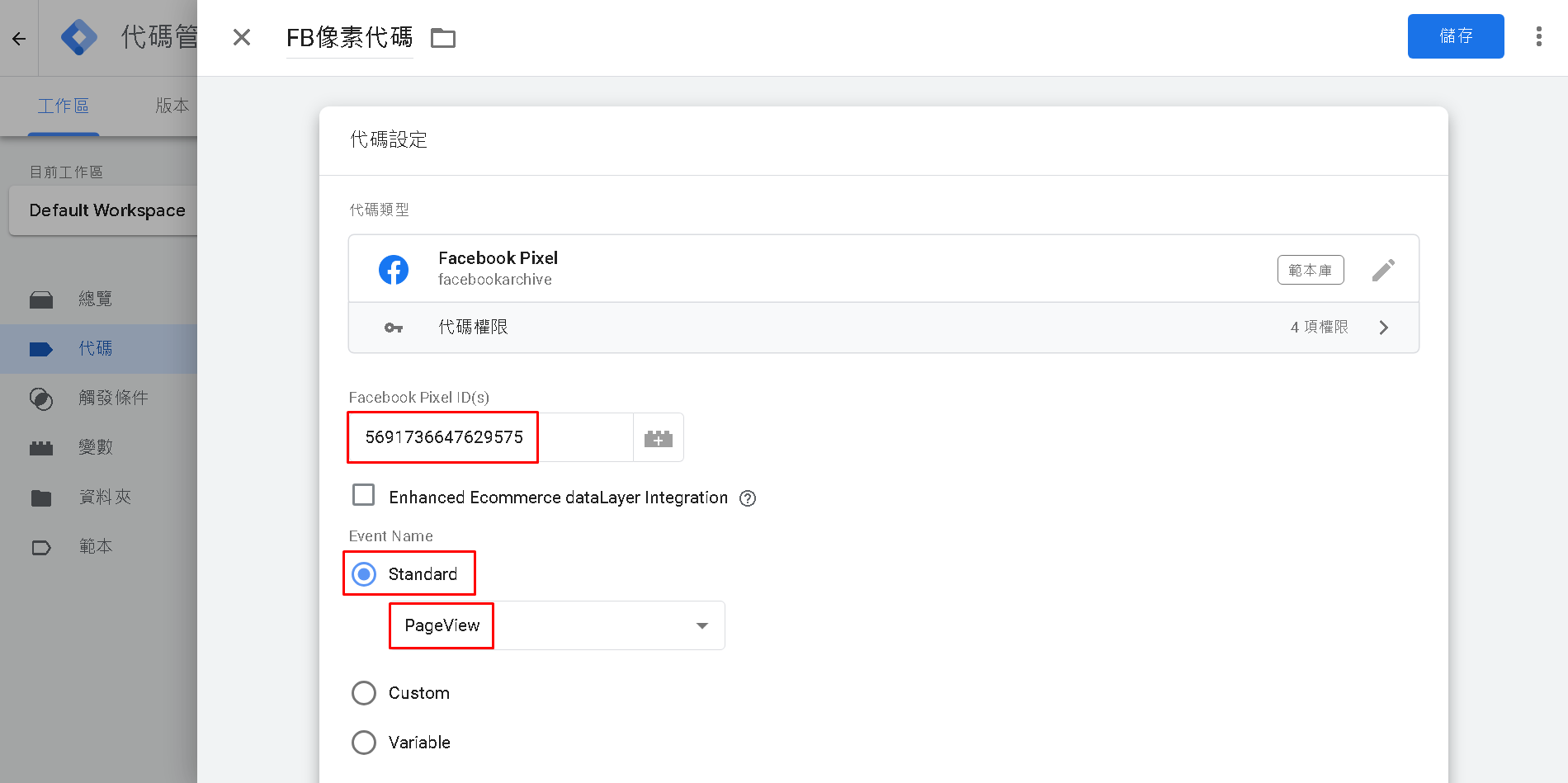Click the 代碼權限 row label
1568x783 pixels.
click(473, 328)
